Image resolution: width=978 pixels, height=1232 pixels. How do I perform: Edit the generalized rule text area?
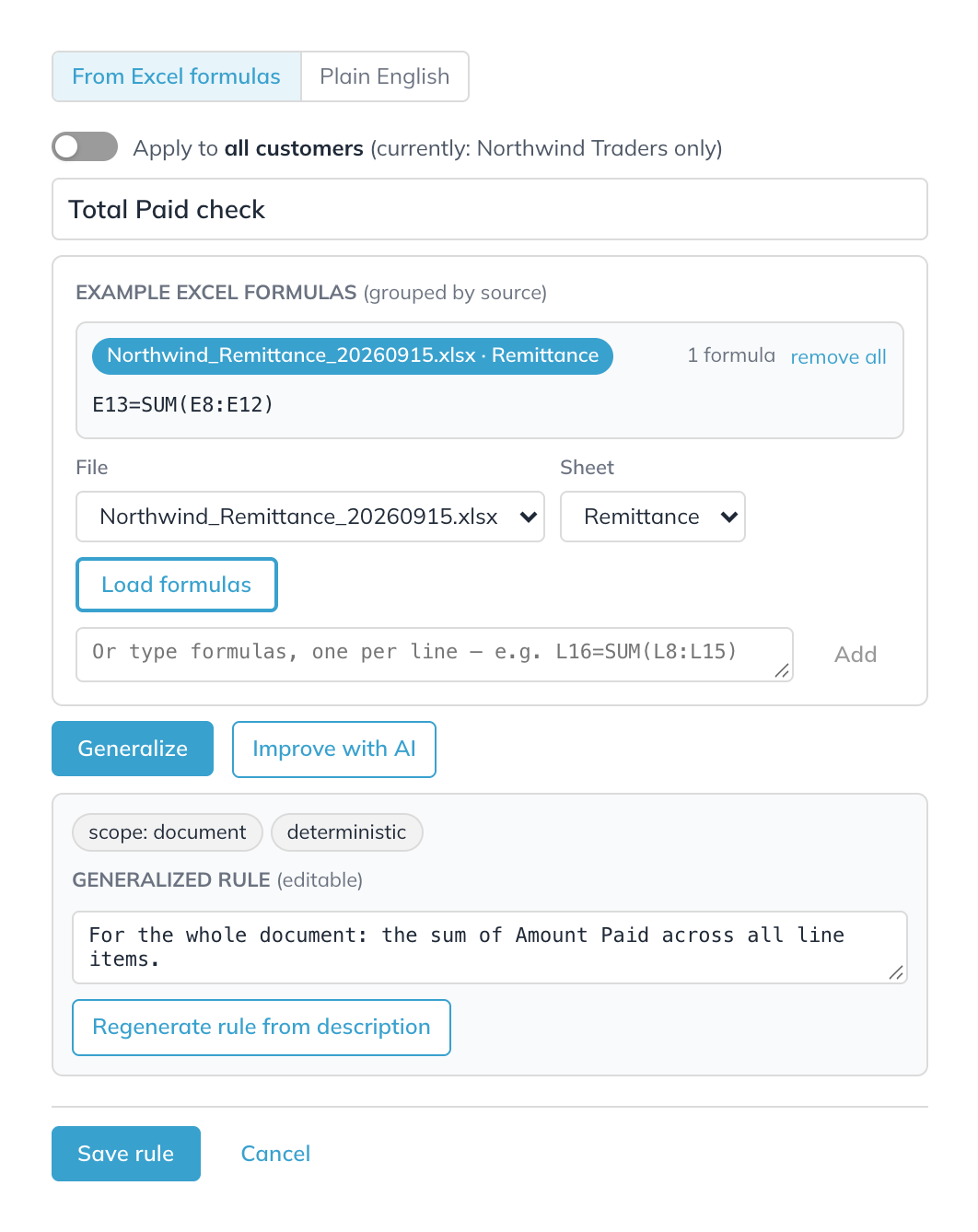pos(490,947)
